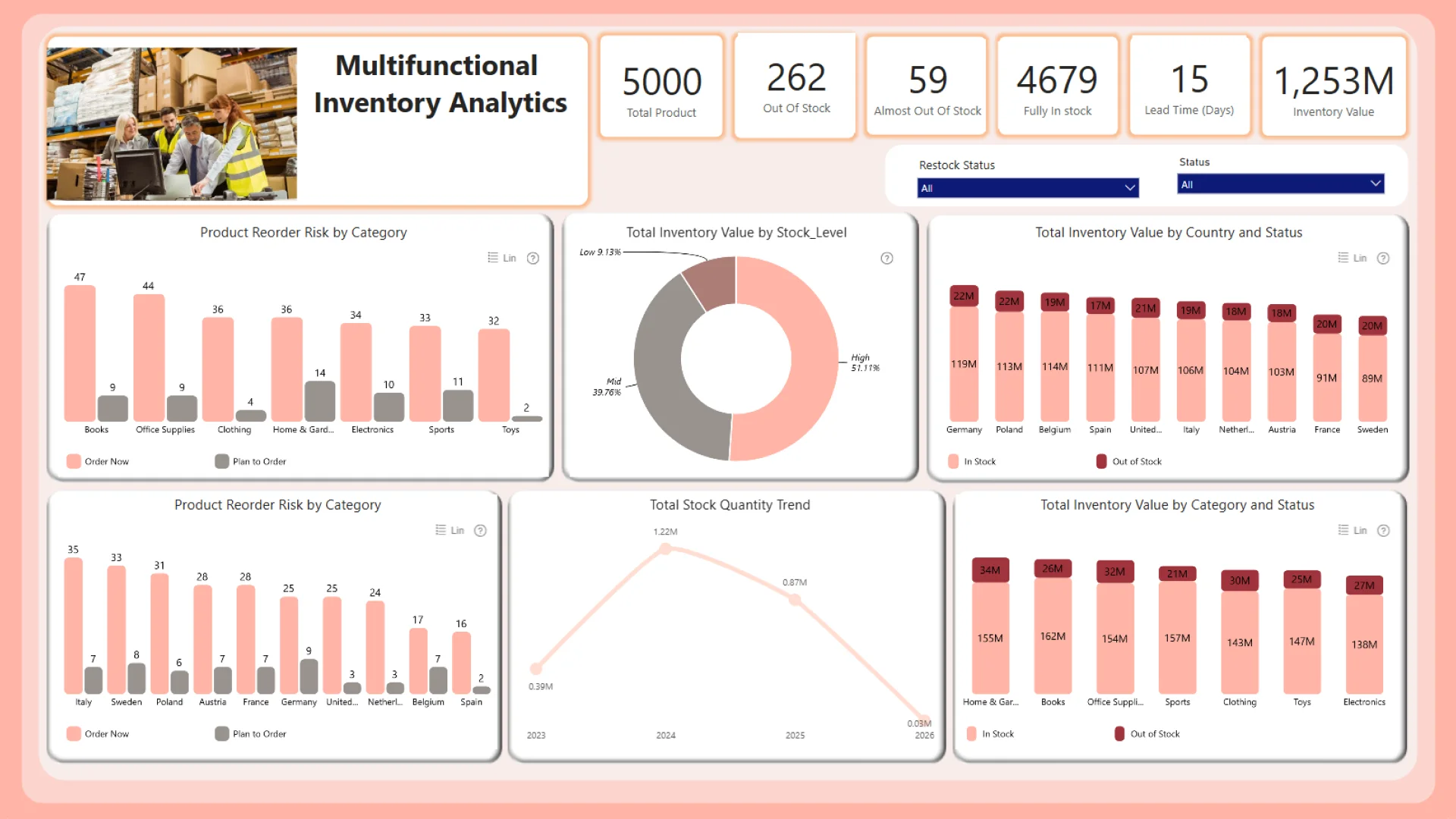Click help icon on Country and Status chart

point(1383,258)
